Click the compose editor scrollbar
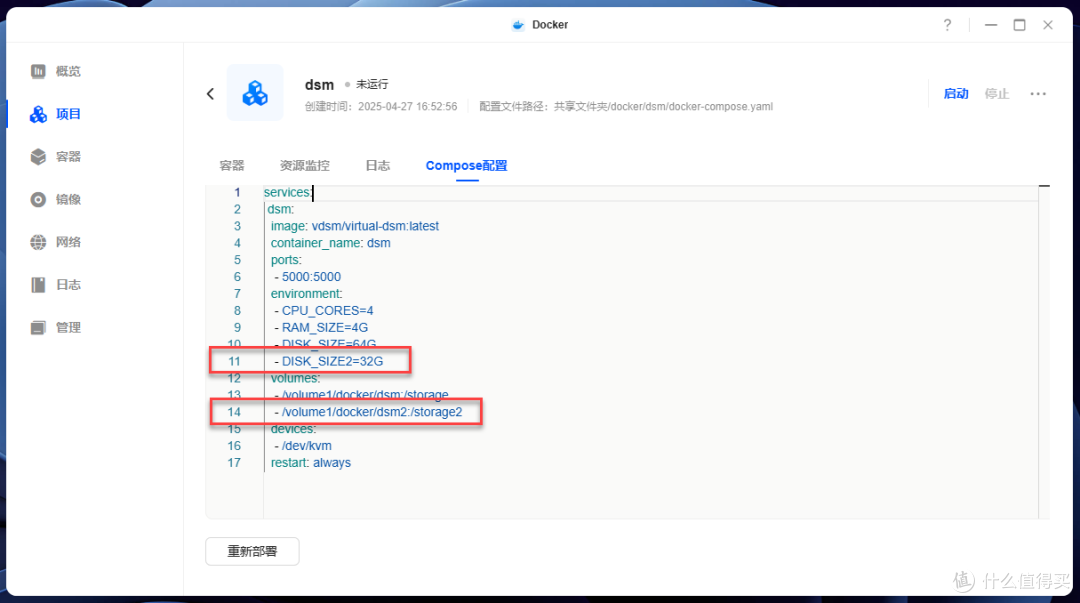 coord(1045,186)
